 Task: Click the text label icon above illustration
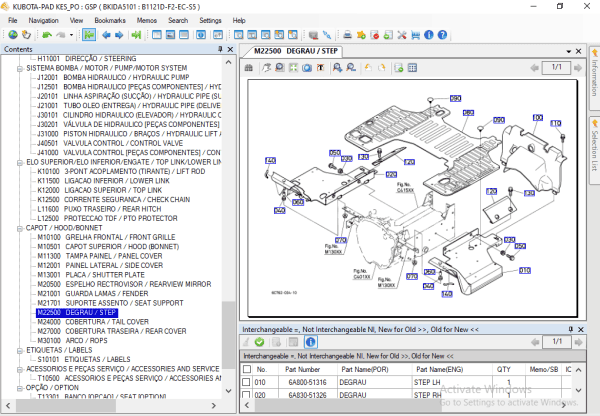click(x=320, y=68)
